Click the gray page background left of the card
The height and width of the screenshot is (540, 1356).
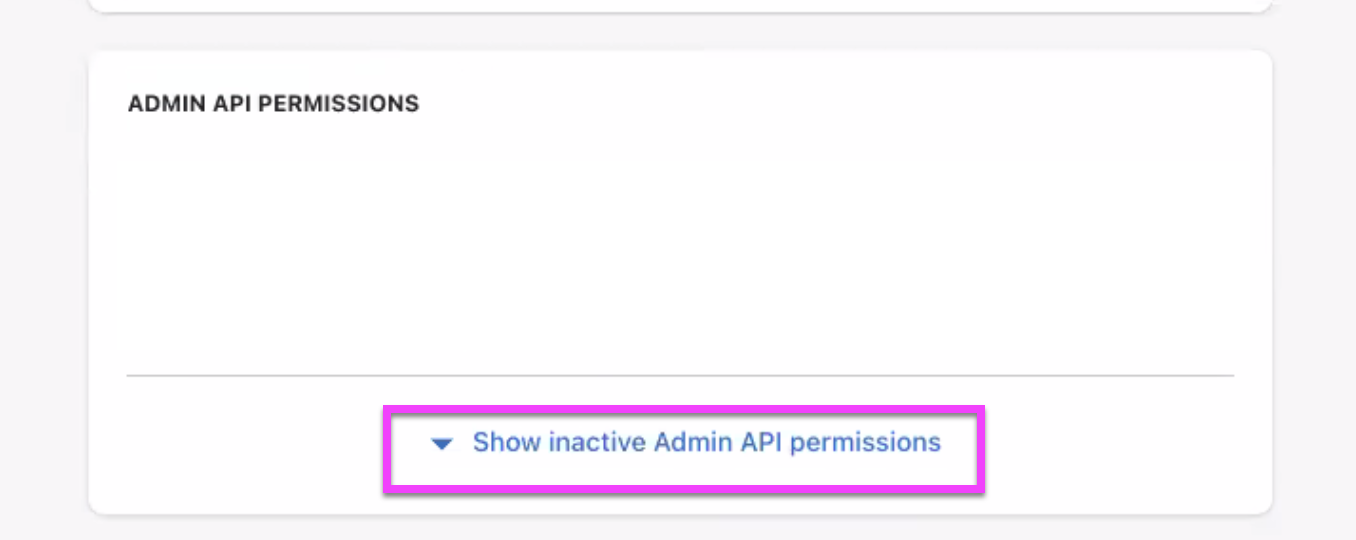[x=44, y=280]
